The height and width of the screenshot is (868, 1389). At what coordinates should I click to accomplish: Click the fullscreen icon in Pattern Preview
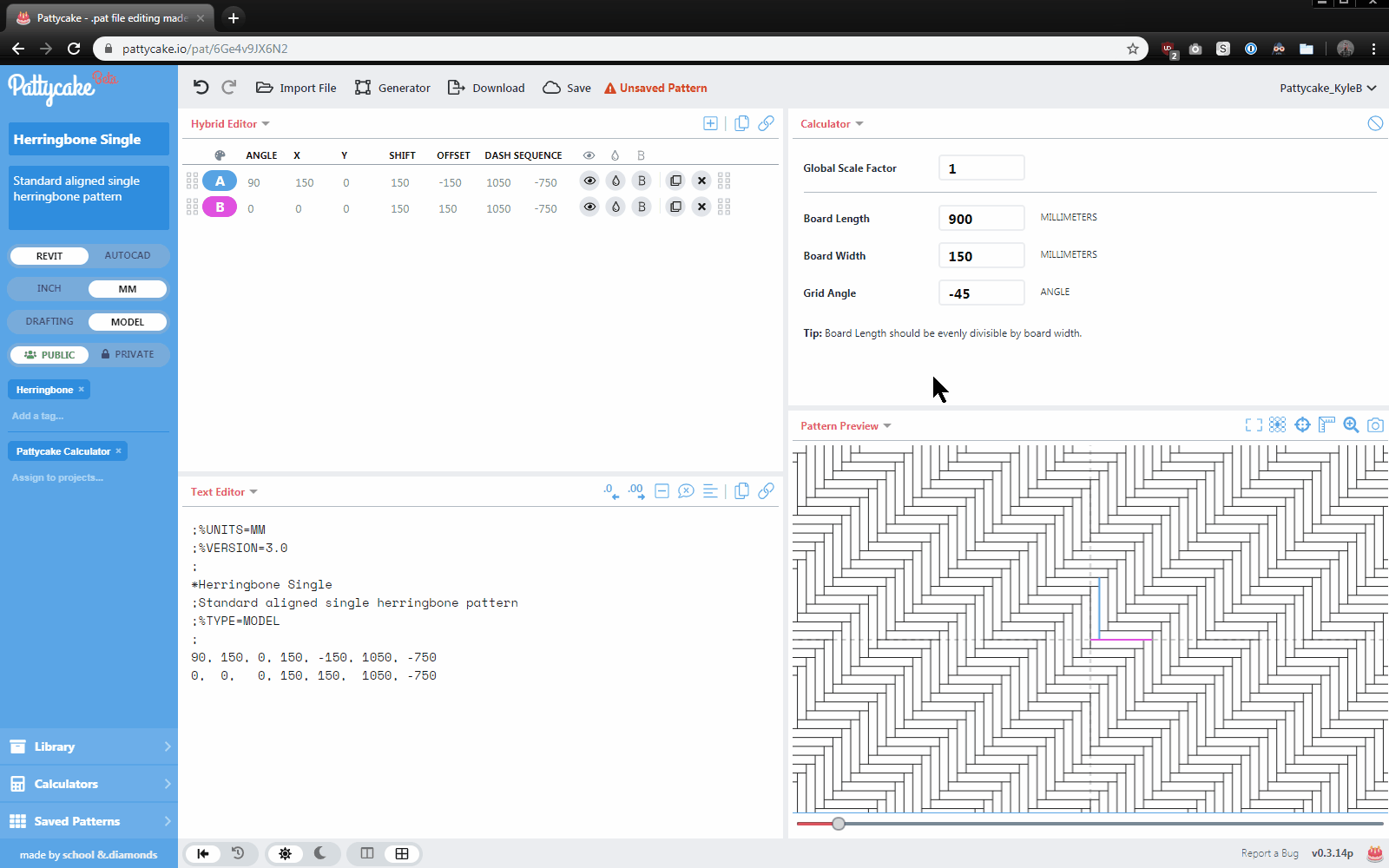(1254, 425)
